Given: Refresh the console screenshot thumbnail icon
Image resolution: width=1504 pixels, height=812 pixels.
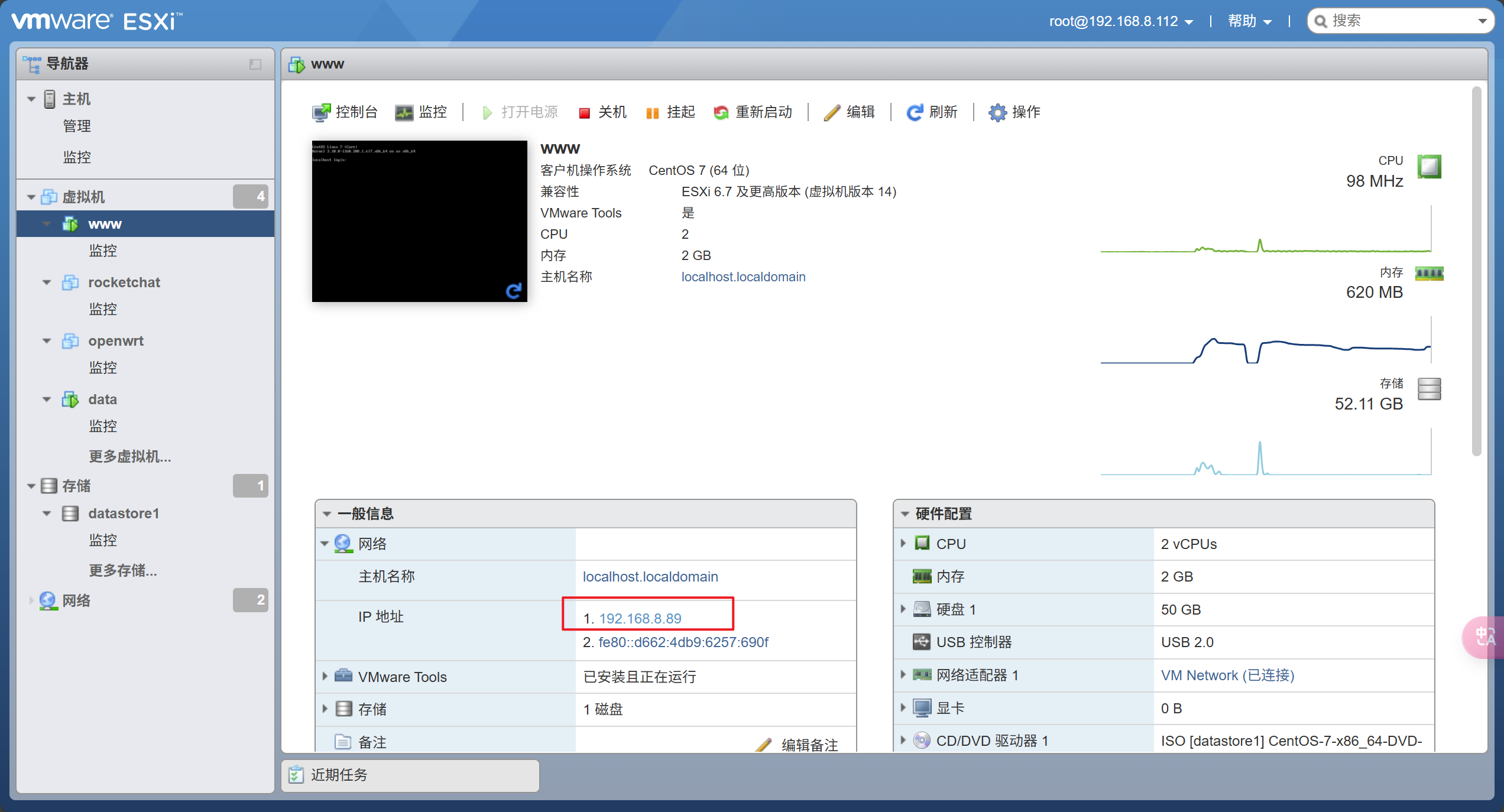Looking at the screenshot, I should (513, 290).
